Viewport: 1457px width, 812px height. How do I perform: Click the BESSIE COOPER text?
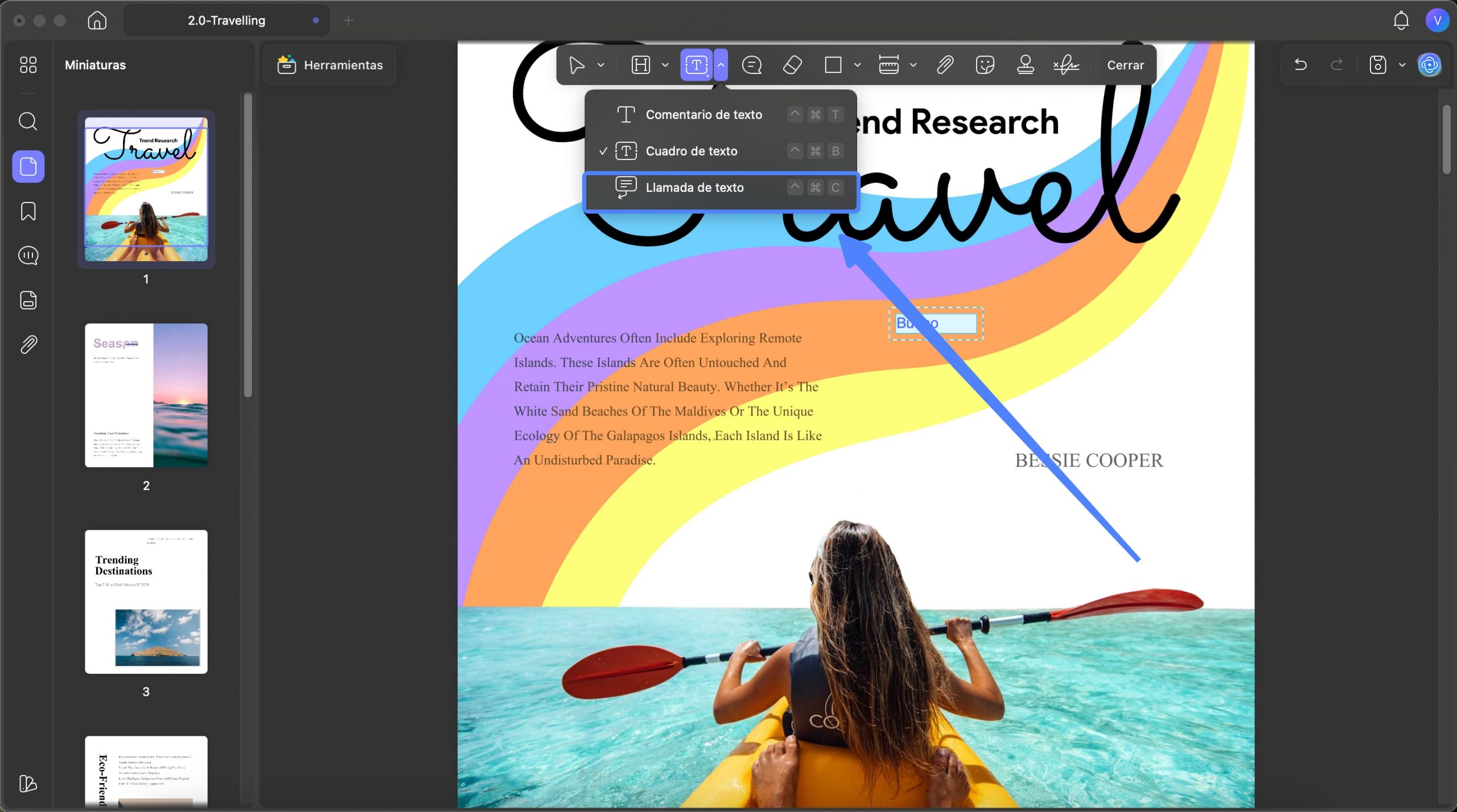1089,460
